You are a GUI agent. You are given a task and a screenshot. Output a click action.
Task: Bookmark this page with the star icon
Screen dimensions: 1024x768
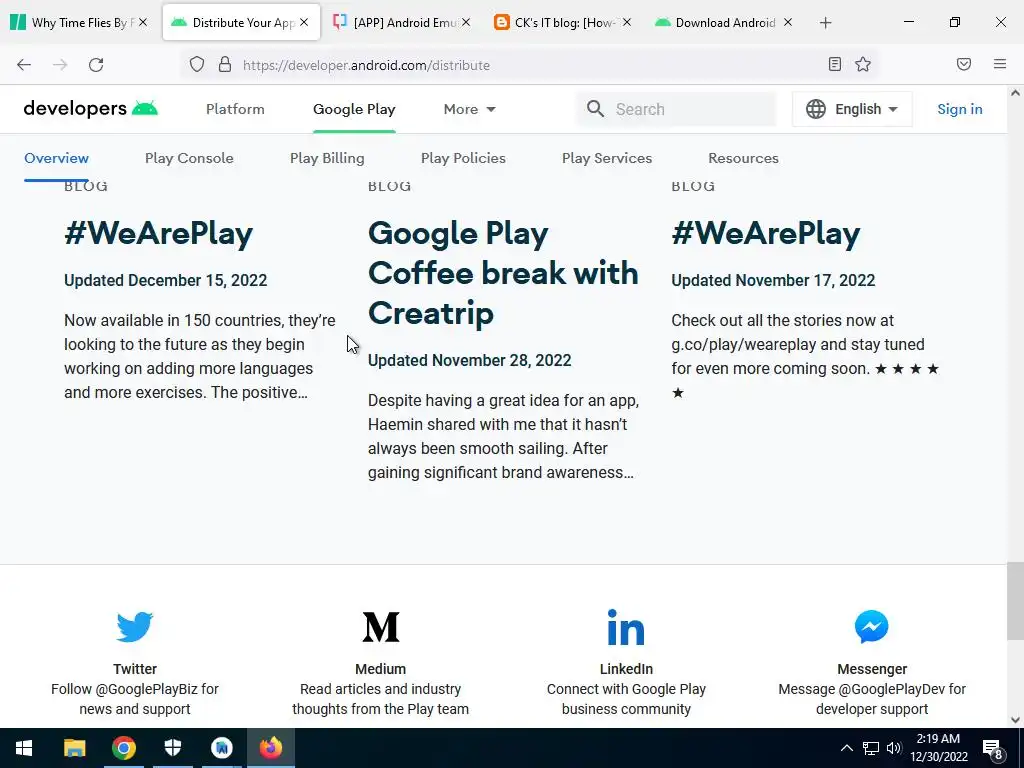tap(863, 64)
